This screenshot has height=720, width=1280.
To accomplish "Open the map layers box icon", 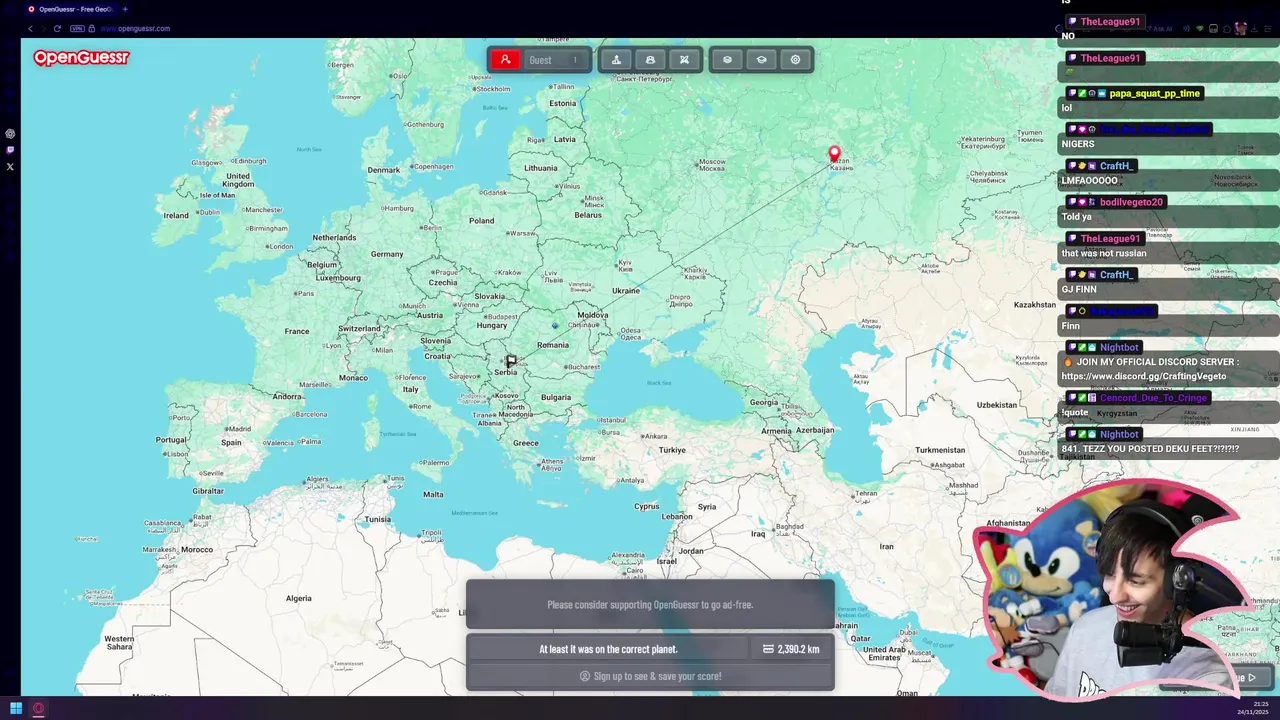I will point(727,60).
